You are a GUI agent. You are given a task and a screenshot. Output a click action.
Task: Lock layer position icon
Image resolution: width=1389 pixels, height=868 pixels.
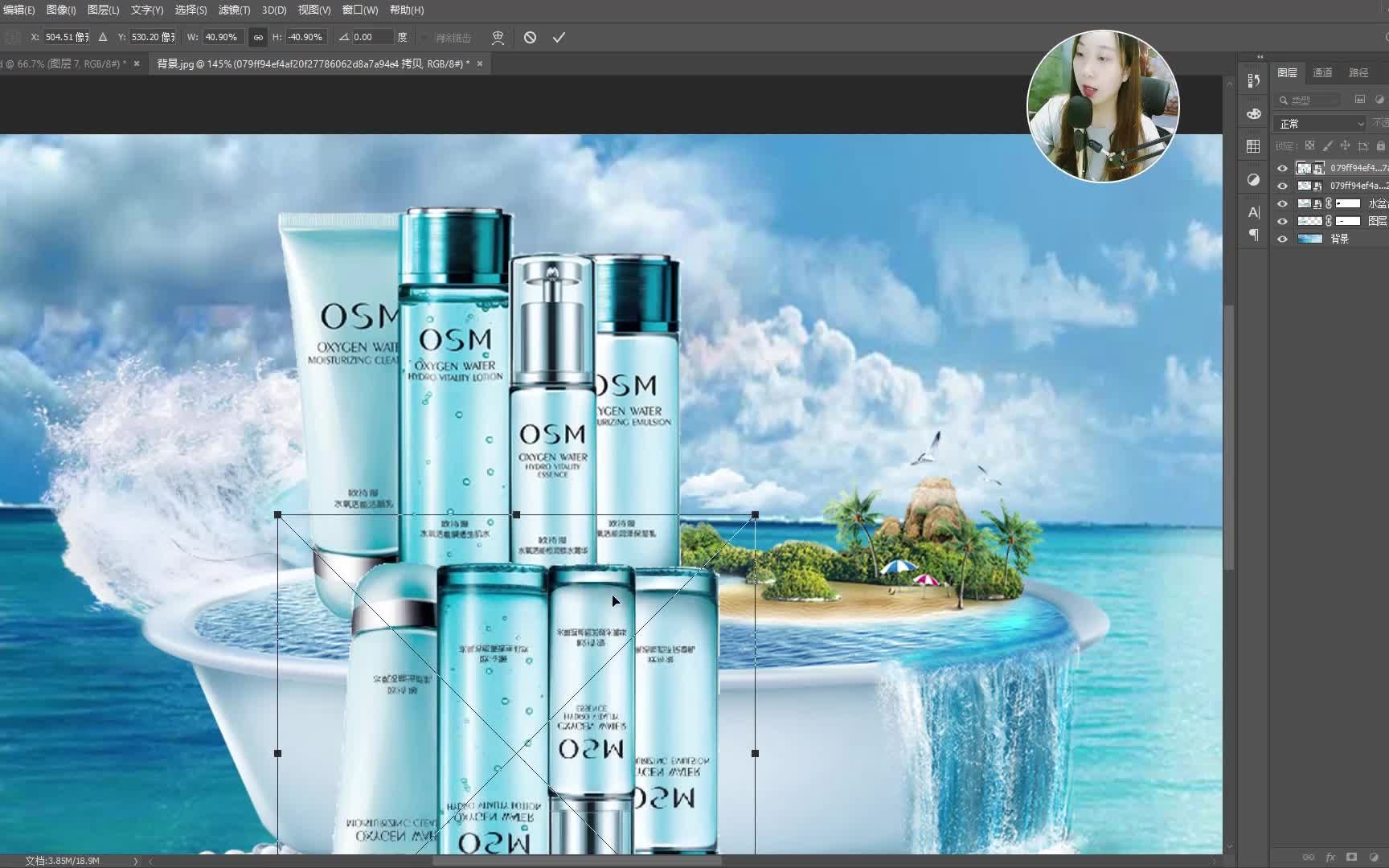(1345, 145)
